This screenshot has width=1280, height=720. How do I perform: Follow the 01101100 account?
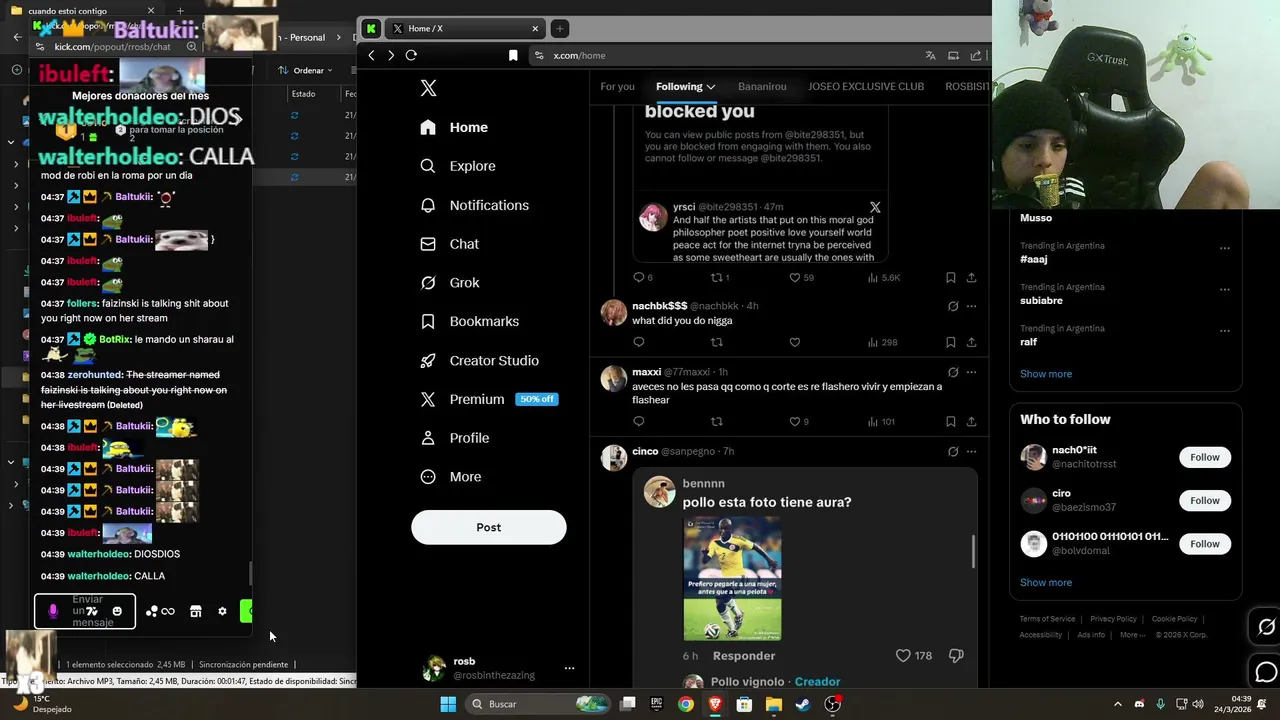(x=1204, y=544)
